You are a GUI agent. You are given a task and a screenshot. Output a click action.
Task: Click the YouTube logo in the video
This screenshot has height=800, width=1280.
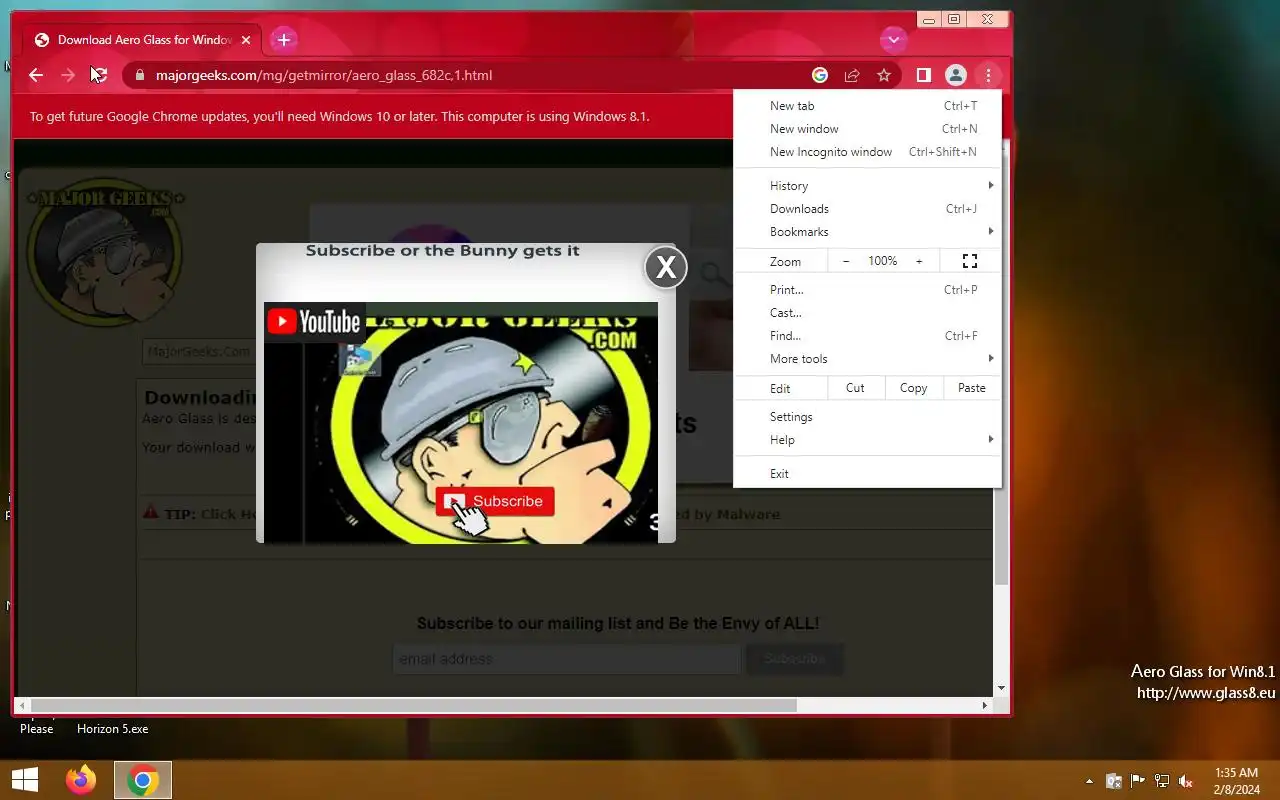point(314,321)
